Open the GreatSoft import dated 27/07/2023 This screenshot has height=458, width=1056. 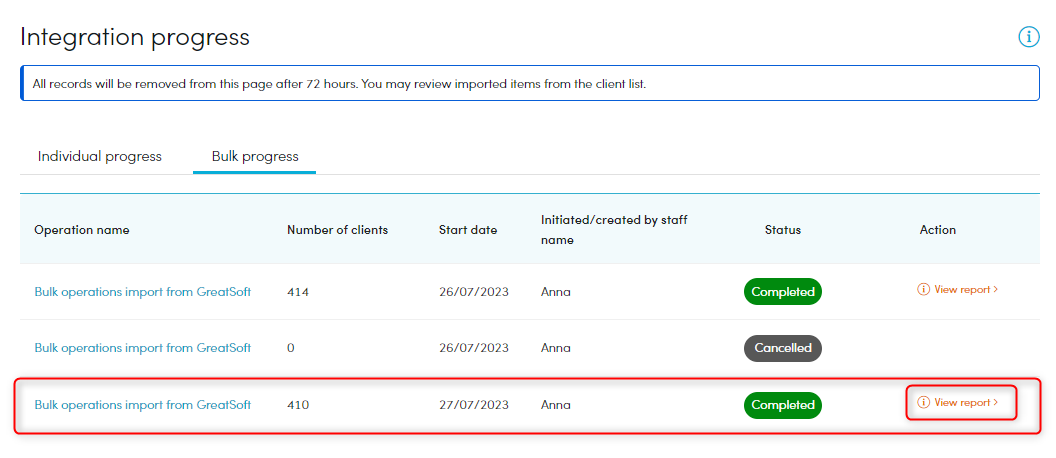tap(143, 405)
